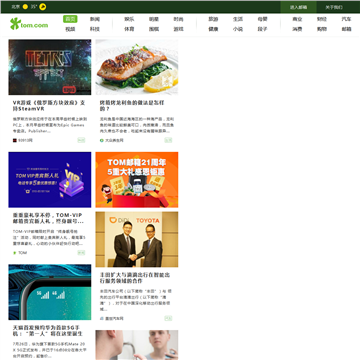The width and height of the screenshot is (360, 360).
Task: Click the TOM-VIP article summary text
Action: [49, 237]
